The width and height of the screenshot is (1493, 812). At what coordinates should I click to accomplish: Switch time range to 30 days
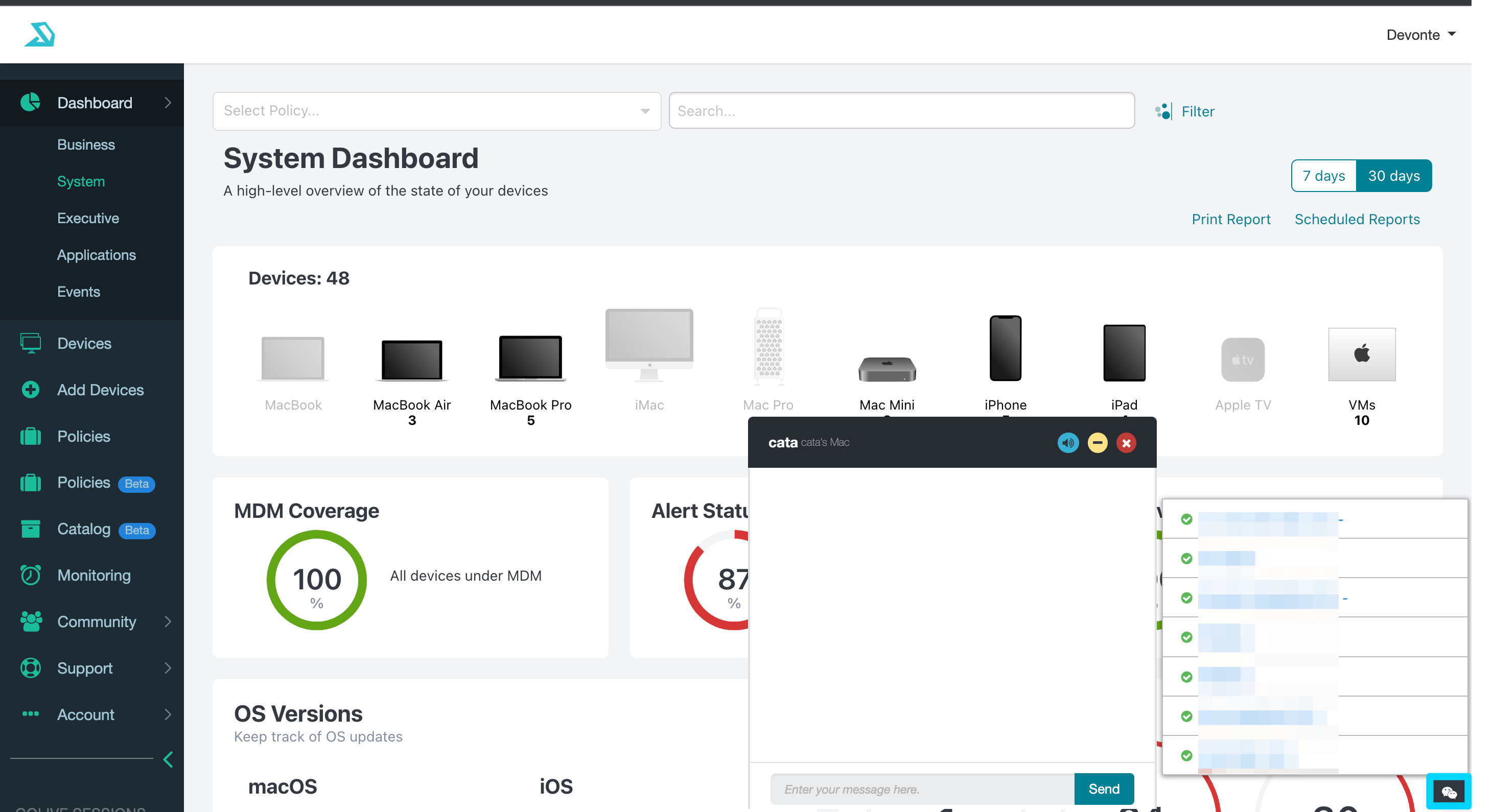[x=1394, y=176]
